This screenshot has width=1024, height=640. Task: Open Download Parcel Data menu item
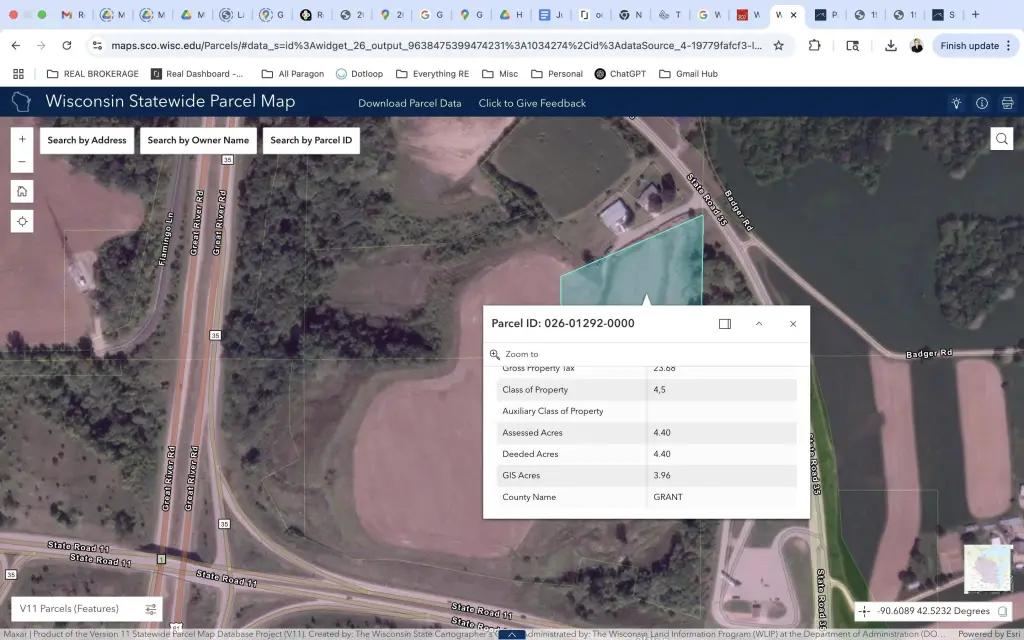[x=410, y=103]
